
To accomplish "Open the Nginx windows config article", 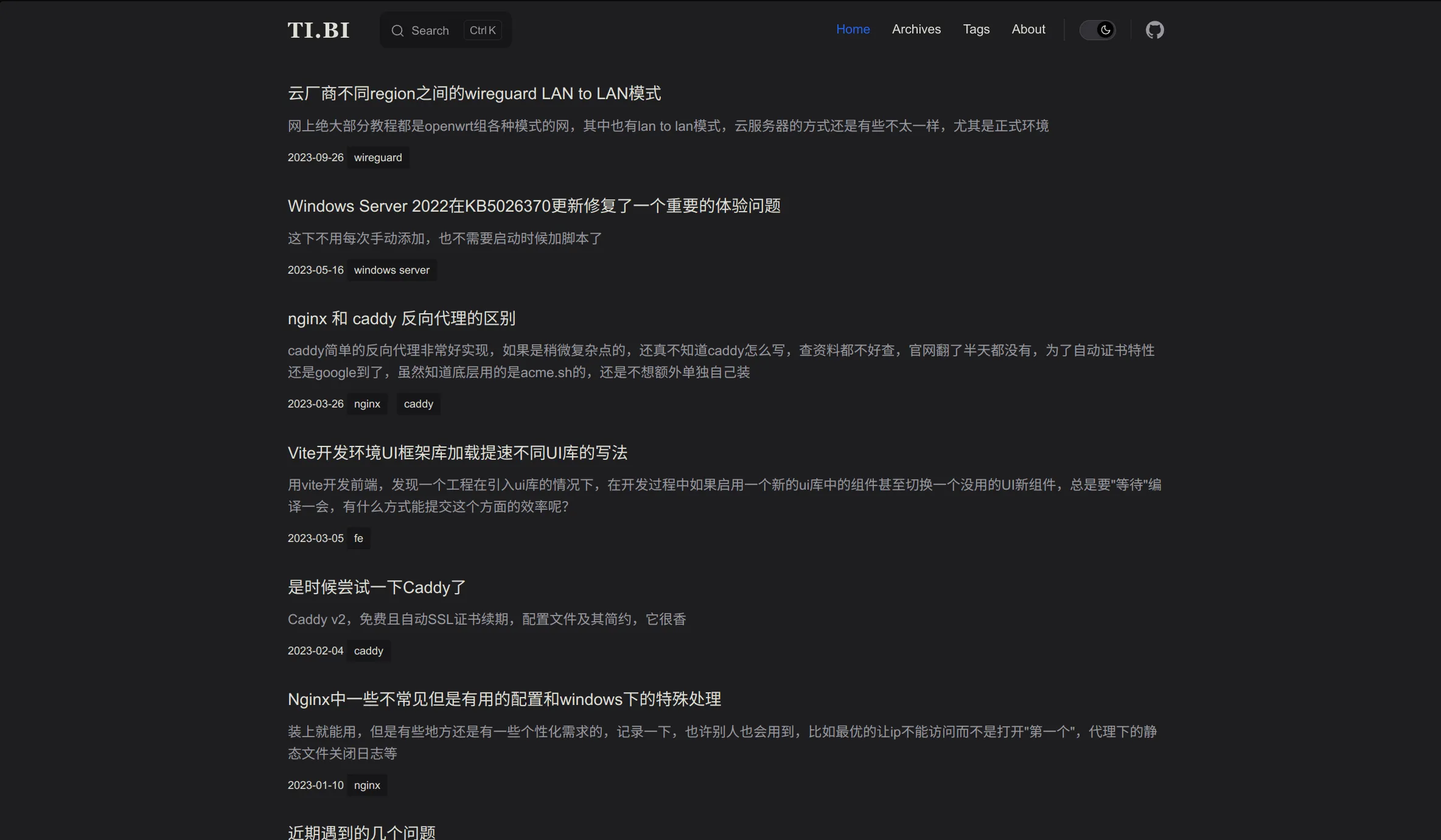I will (x=504, y=699).
